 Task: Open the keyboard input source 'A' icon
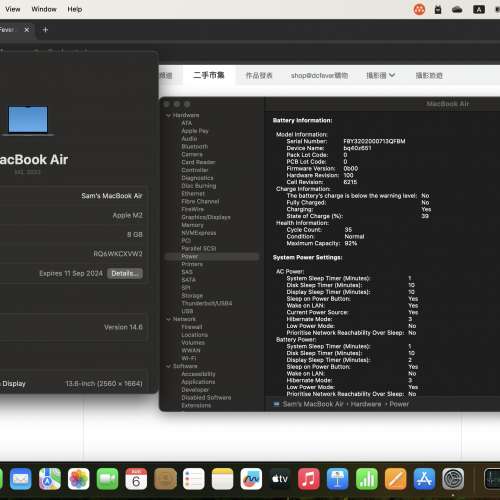pos(479,9)
